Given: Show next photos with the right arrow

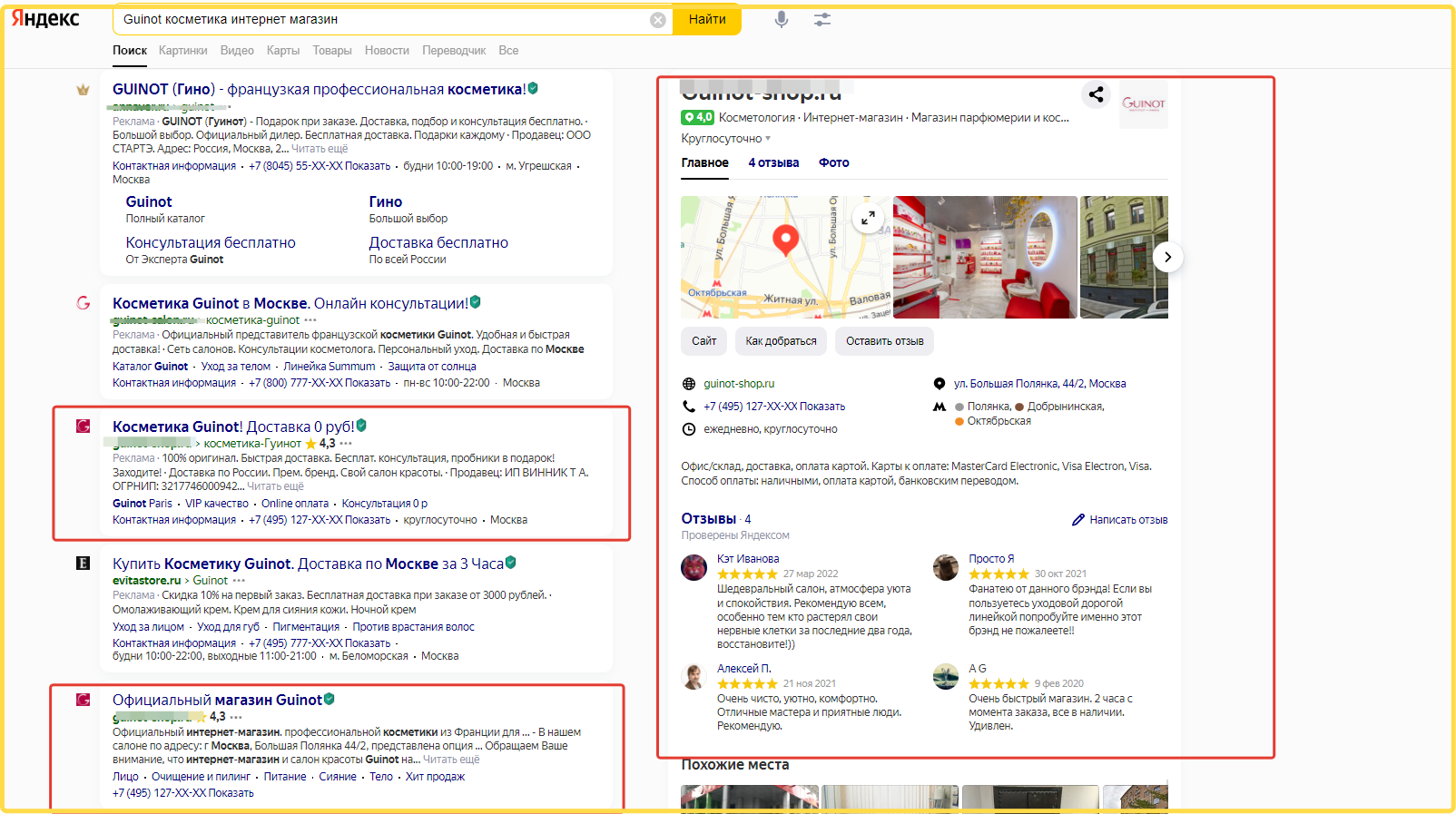Looking at the screenshot, I should coord(1167,257).
